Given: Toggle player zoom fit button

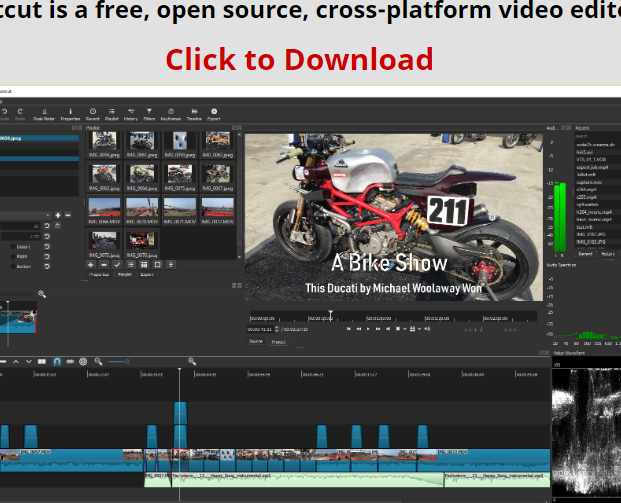Looking at the screenshot, I should 398,329.
